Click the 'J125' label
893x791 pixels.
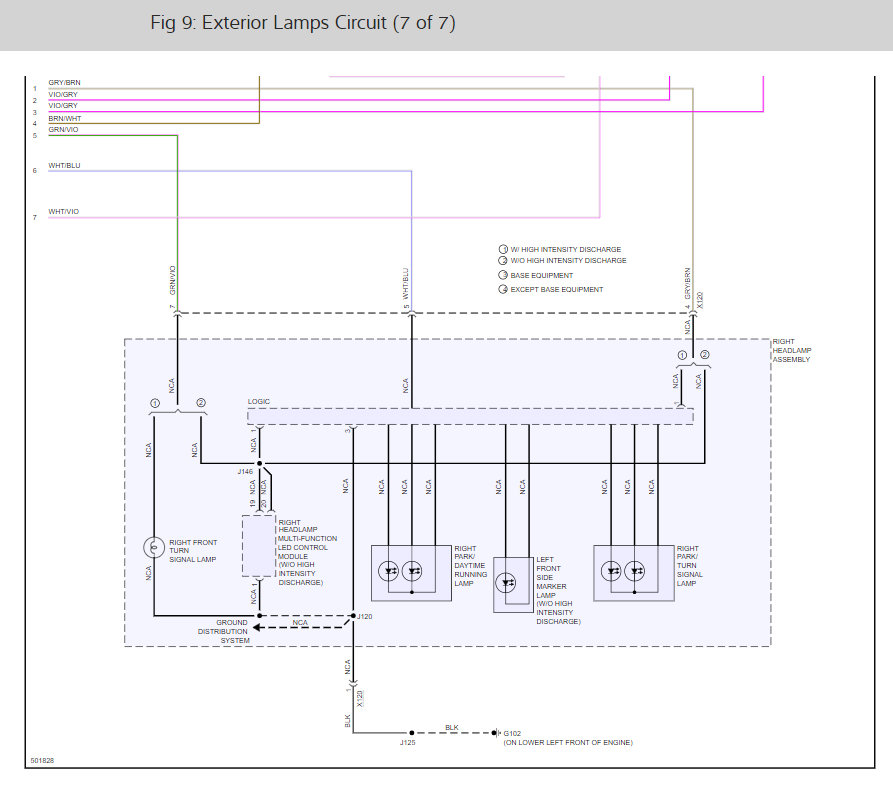click(x=408, y=743)
